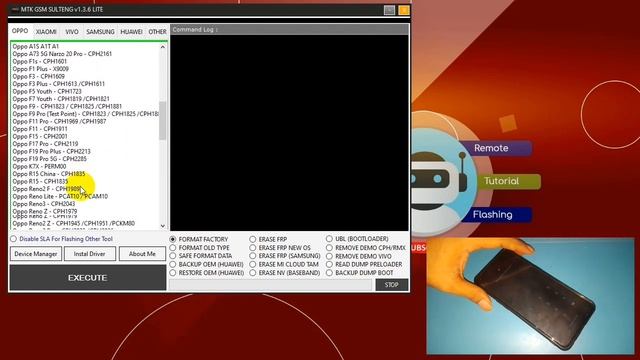Open the VIVO tab

click(72, 31)
